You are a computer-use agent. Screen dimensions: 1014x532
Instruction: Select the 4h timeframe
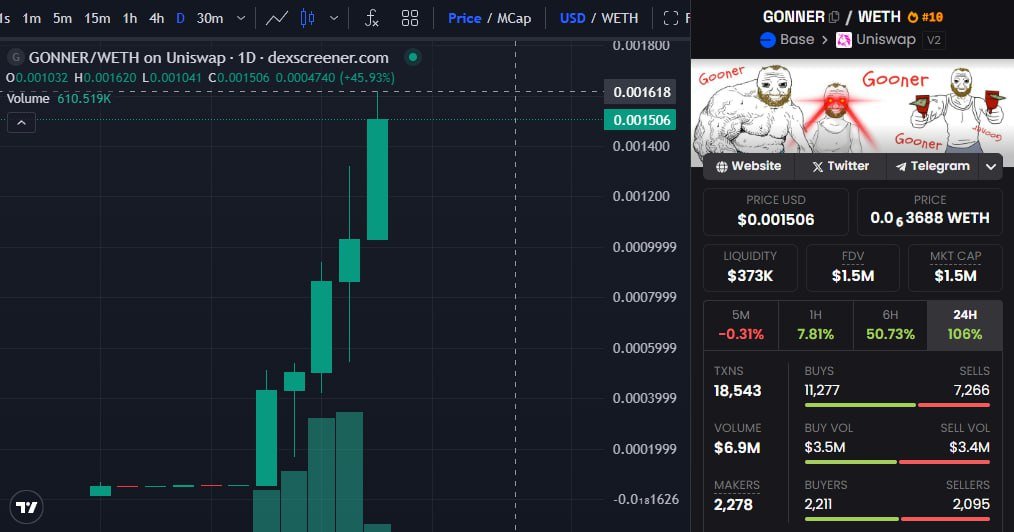pos(156,18)
